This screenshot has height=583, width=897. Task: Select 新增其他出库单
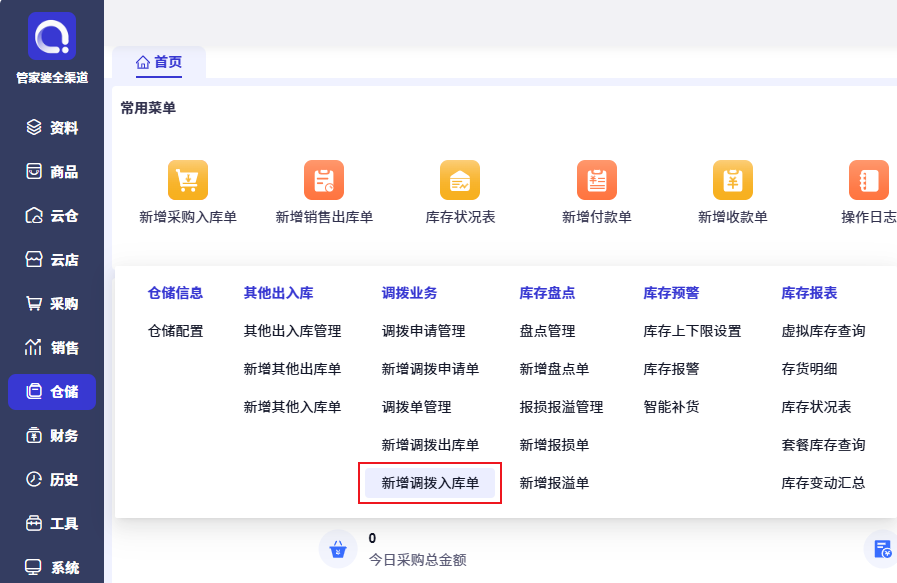(292, 369)
